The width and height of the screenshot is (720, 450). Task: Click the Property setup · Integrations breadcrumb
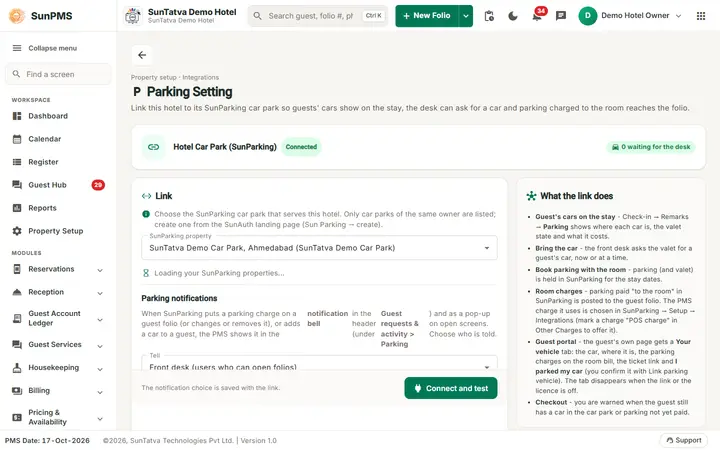coord(174,78)
